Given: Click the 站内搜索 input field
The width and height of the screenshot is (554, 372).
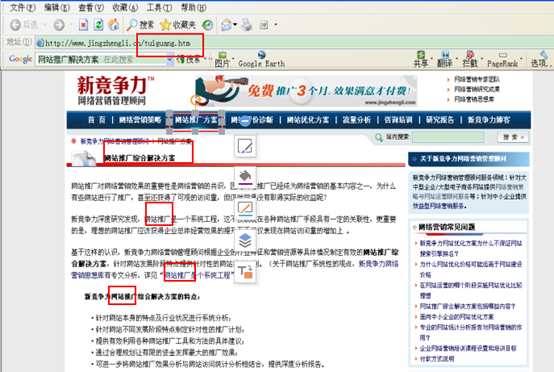Looking at the screenshot, I should pyautogui.click(x=448, y=137).
